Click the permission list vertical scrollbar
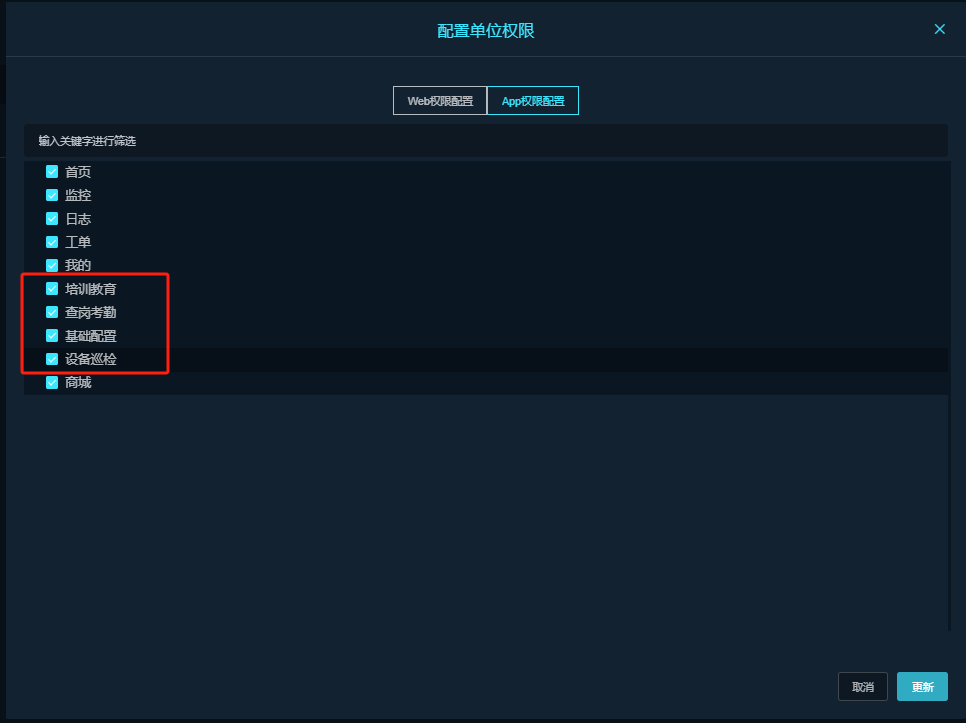Image resolution: width=966 pixels, height=723 pixels. (x=949, y=395)
